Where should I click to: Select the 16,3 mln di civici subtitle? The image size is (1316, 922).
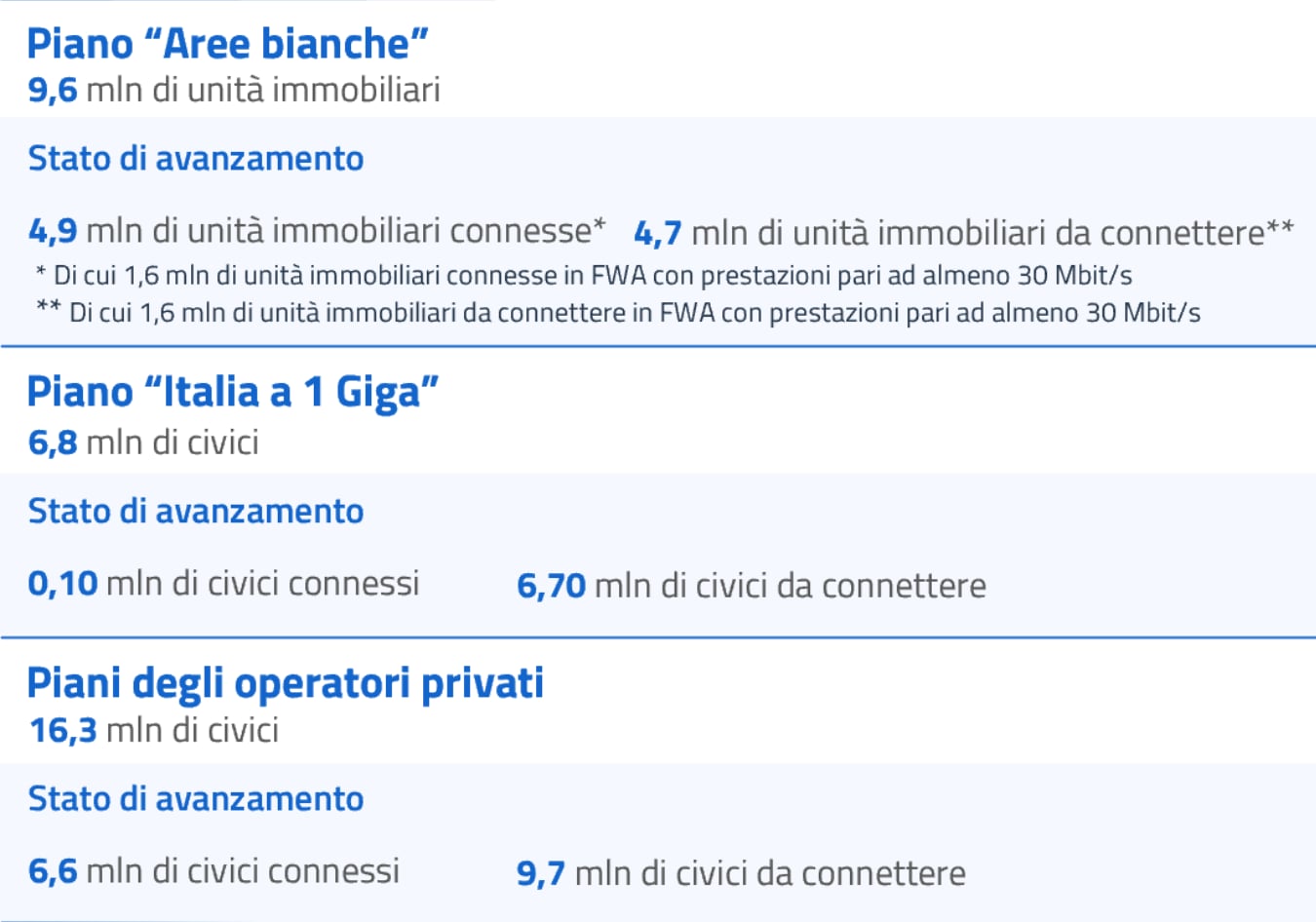click(x=154, y=730)
